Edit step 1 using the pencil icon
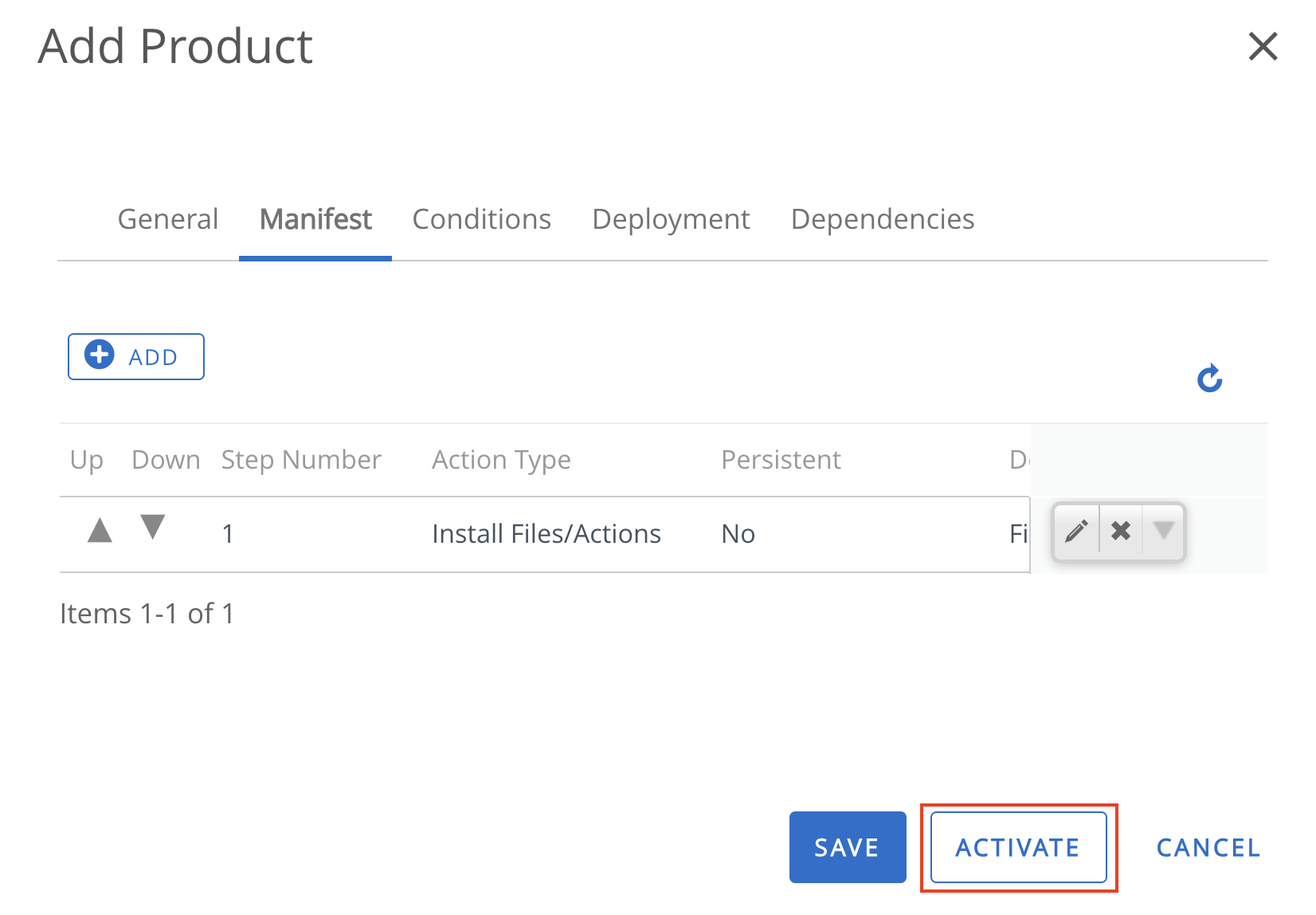This screenshot has height=915, width=1316. [1076, 530]
